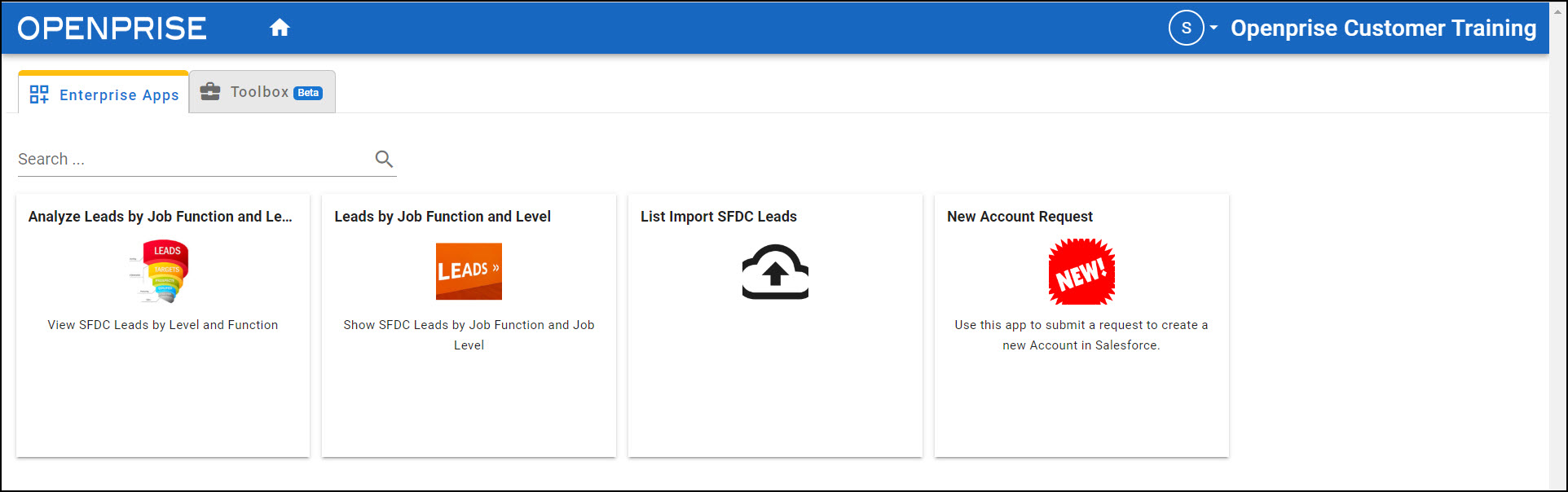Click Openprise Customer Training tenant name
The width and height of the screenshot is (1568, 492).
click(x=1383, y=29)
